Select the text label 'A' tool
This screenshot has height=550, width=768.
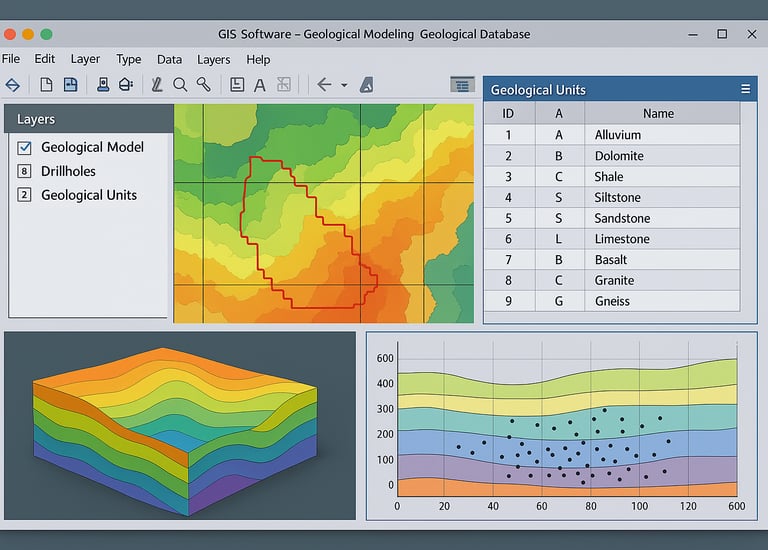tap(260, 85)
